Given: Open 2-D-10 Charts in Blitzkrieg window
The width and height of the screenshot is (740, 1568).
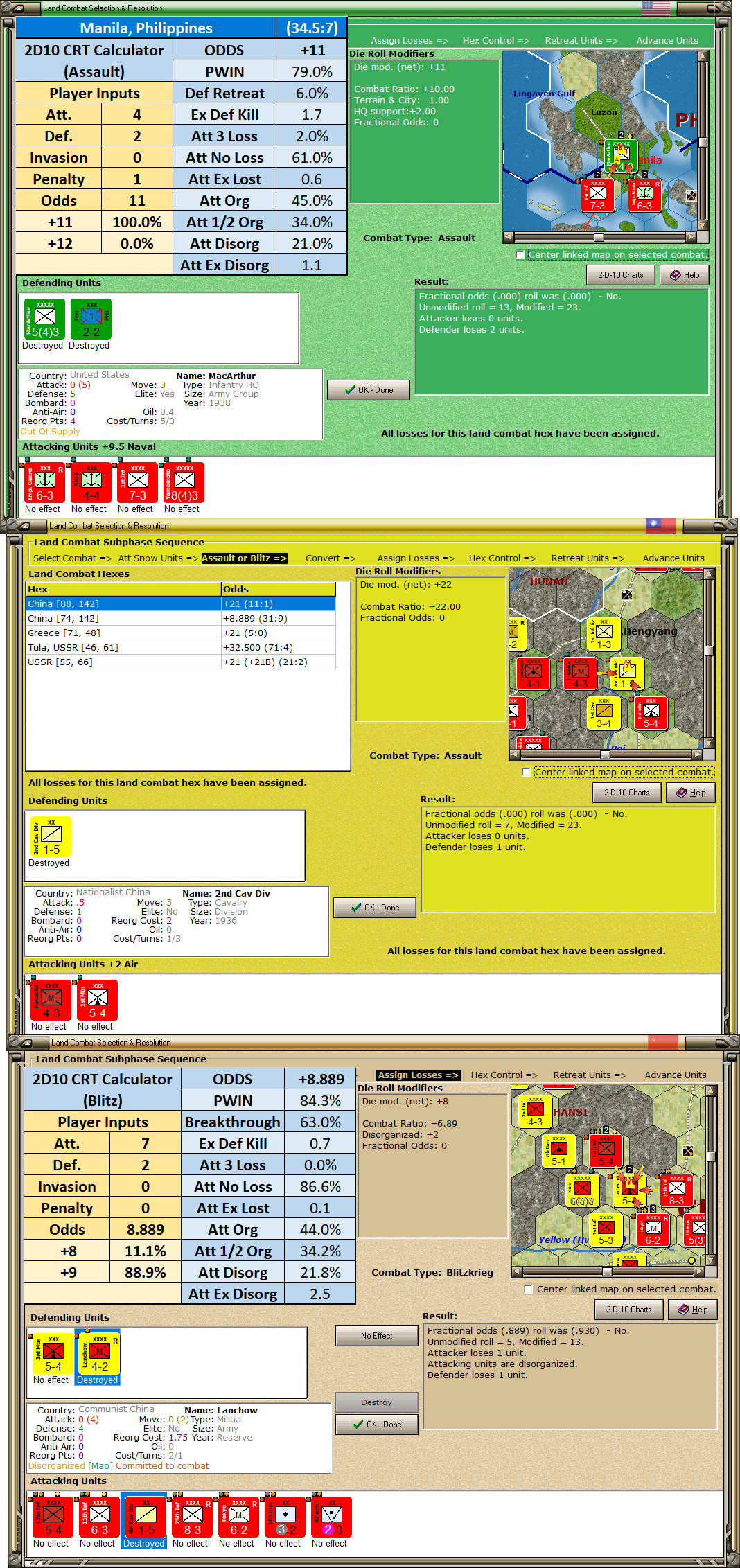Looking at the screenshot, I should pyautogui.click(x=629, y=1310).
